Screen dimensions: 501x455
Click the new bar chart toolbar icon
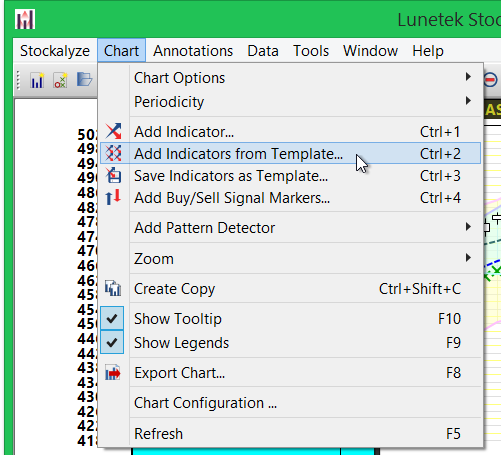[37, 80]
